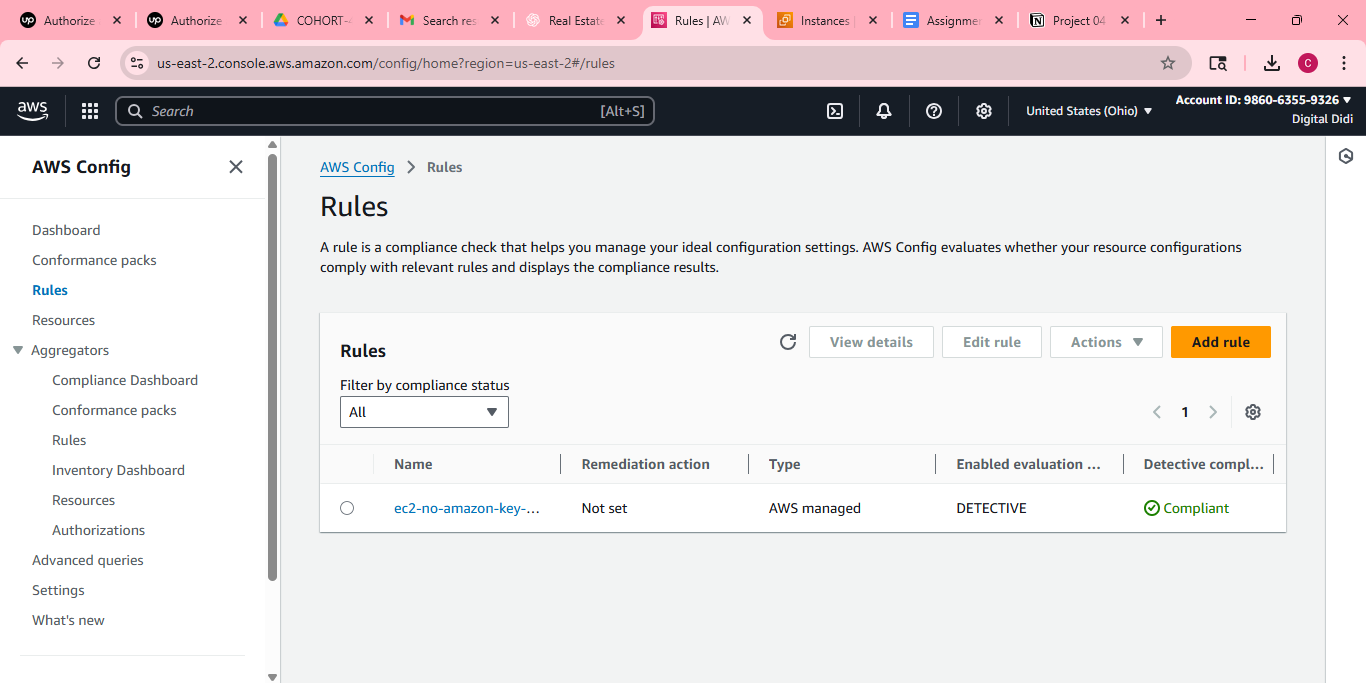Click the View details button
This screenshot has height=683, width=1366.
pos(871,342)
